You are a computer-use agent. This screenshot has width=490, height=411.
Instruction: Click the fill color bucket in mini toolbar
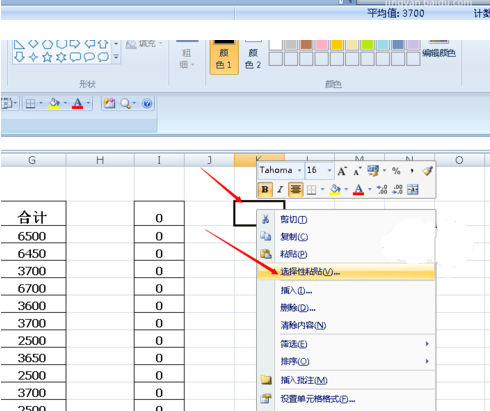click(x=335, y=190)
